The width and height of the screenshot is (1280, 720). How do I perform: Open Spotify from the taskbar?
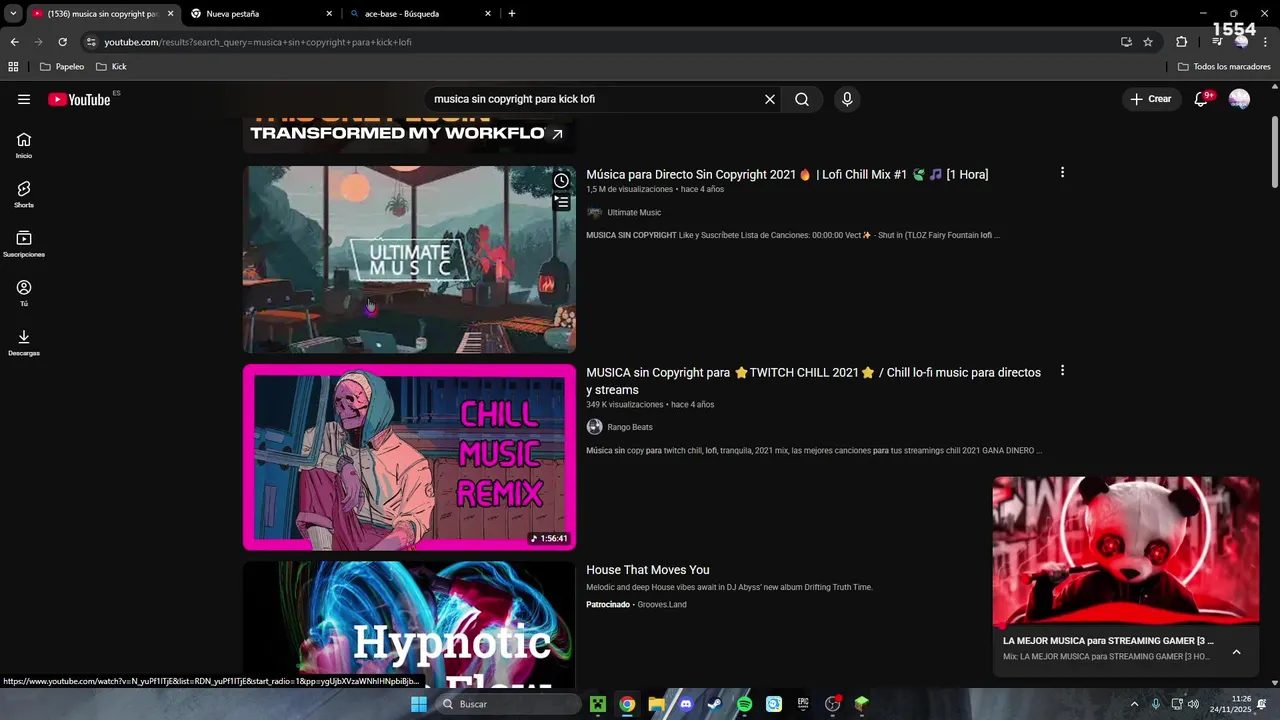coord(744,704)
